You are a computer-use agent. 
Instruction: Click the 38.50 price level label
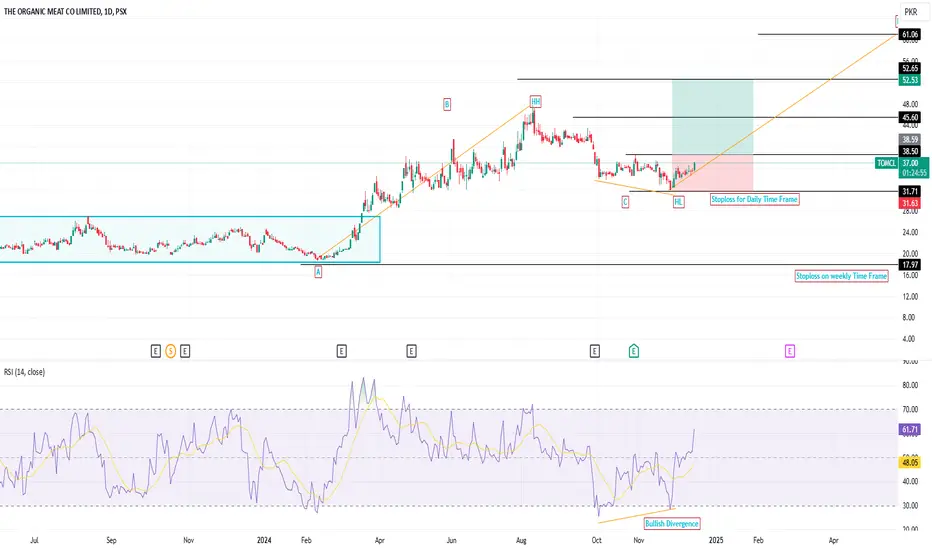[910, 151]
